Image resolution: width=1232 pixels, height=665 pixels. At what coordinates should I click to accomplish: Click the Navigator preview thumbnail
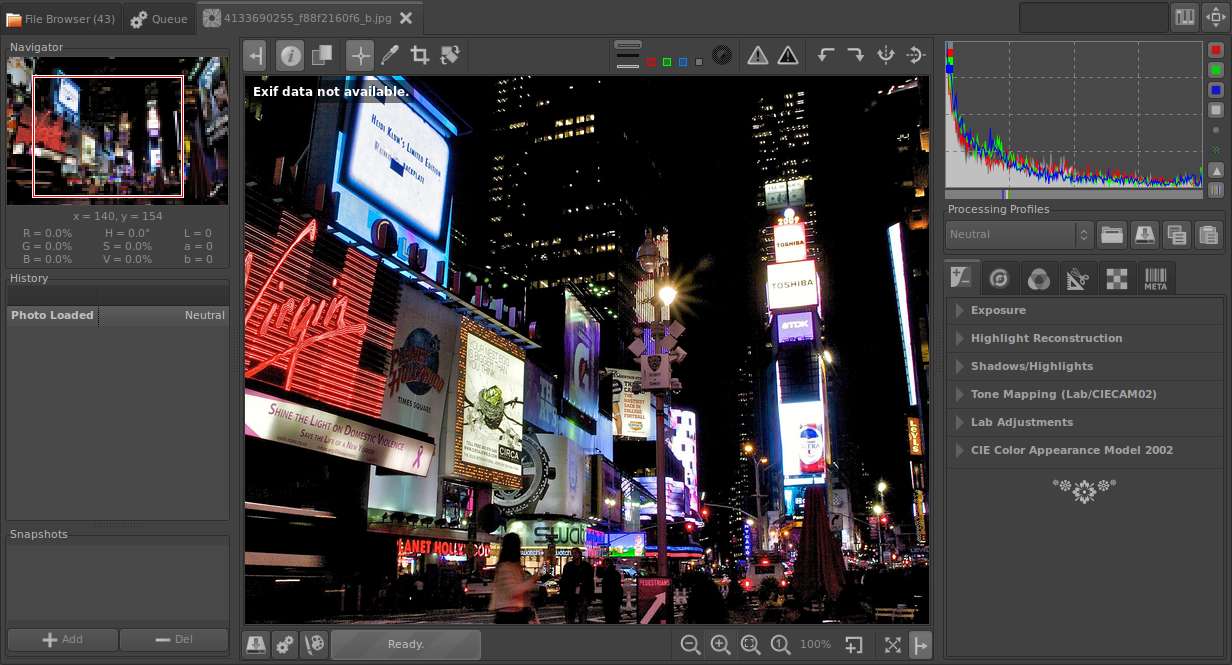click(x=117, y=130)
